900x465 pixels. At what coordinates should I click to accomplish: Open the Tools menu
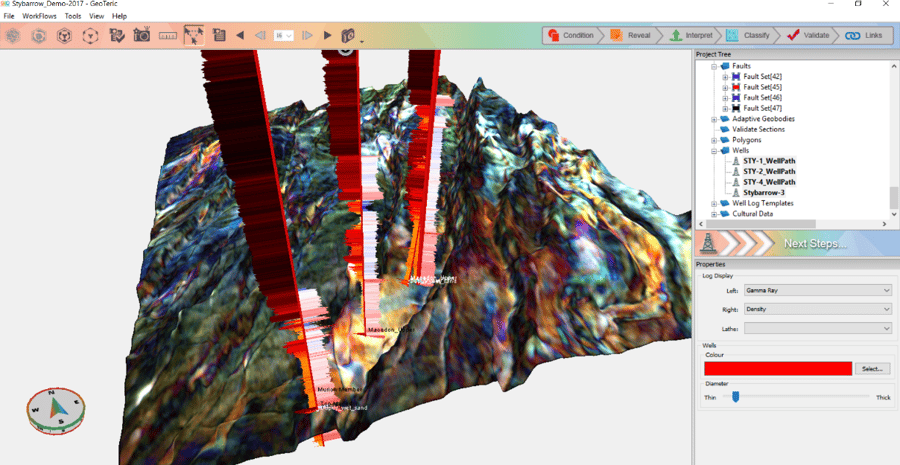(73, 17)
